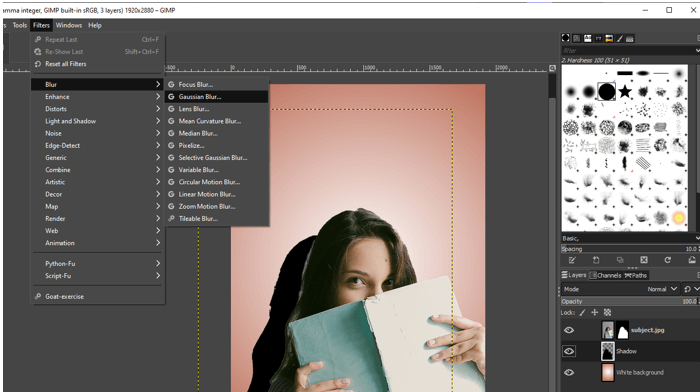
Task: Open the Patterns dock tab icon
Action: click(577, 38)
